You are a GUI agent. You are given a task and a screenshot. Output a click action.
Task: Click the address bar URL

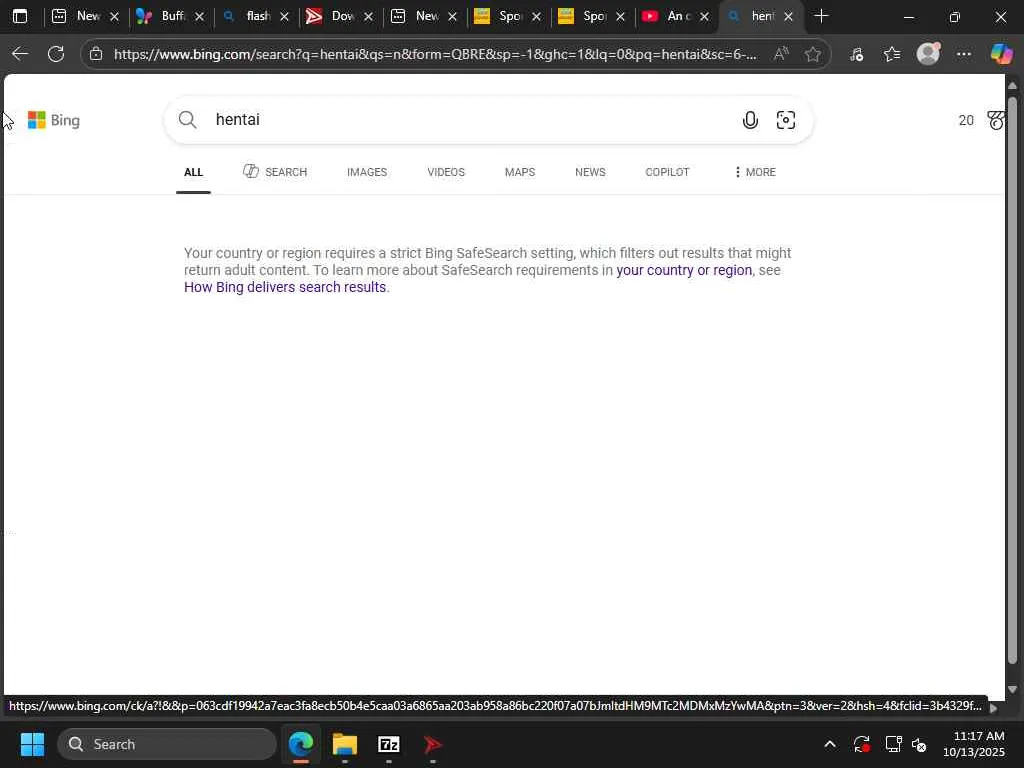click(435, 54)
